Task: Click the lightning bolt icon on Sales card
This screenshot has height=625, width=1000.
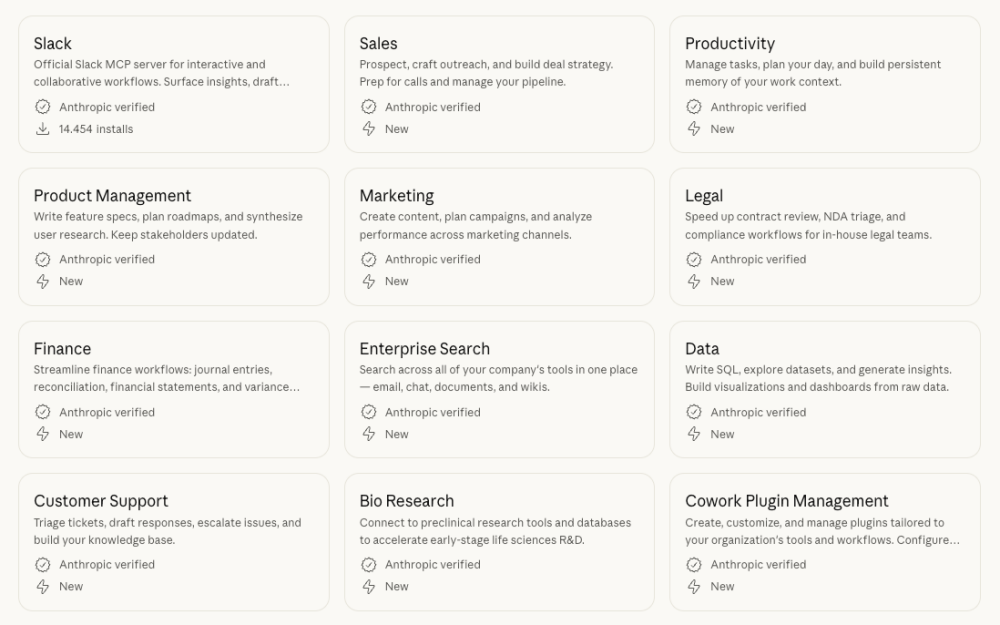Action: click(369, 129)
